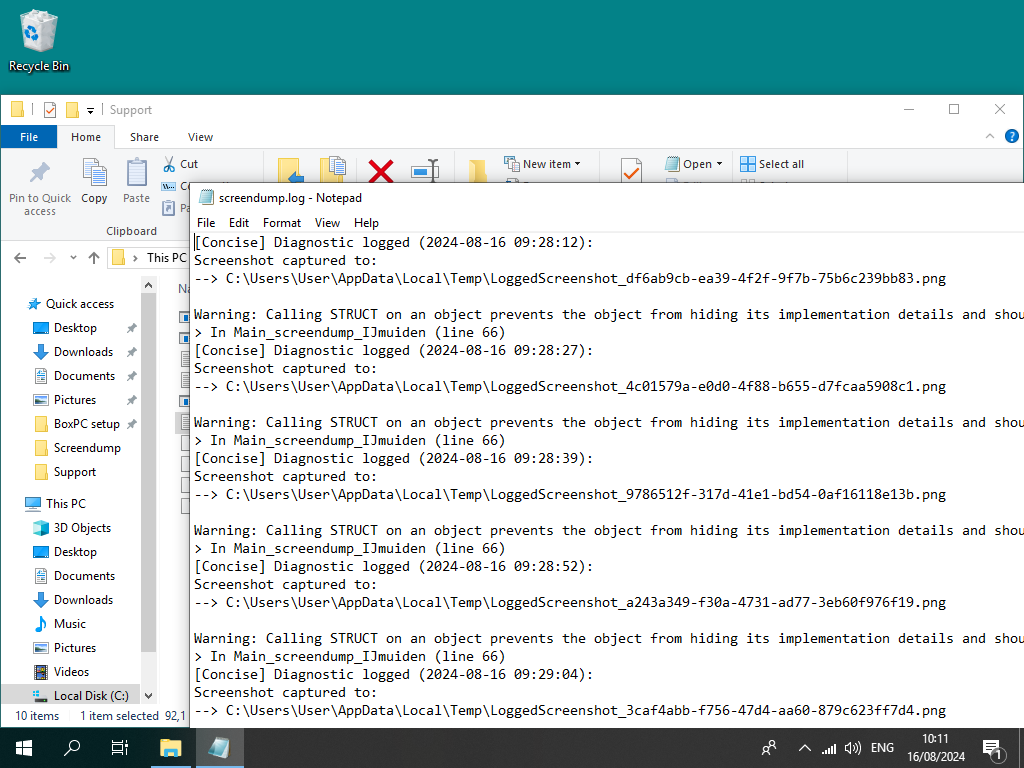Click the Rename ribbon icon
The width and height of the screenshot is (1024, 768).
[425, 171]
